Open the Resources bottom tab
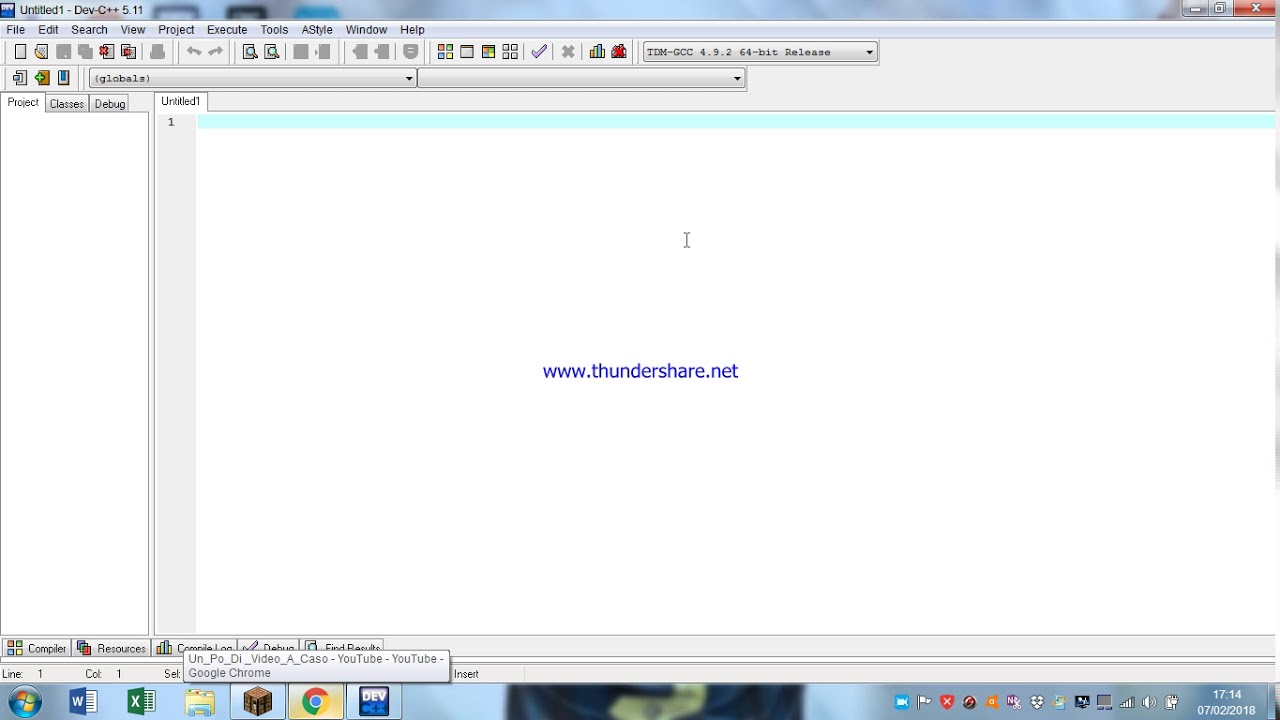The height and width of the screenshot is (720, 1280). point(112,648)
